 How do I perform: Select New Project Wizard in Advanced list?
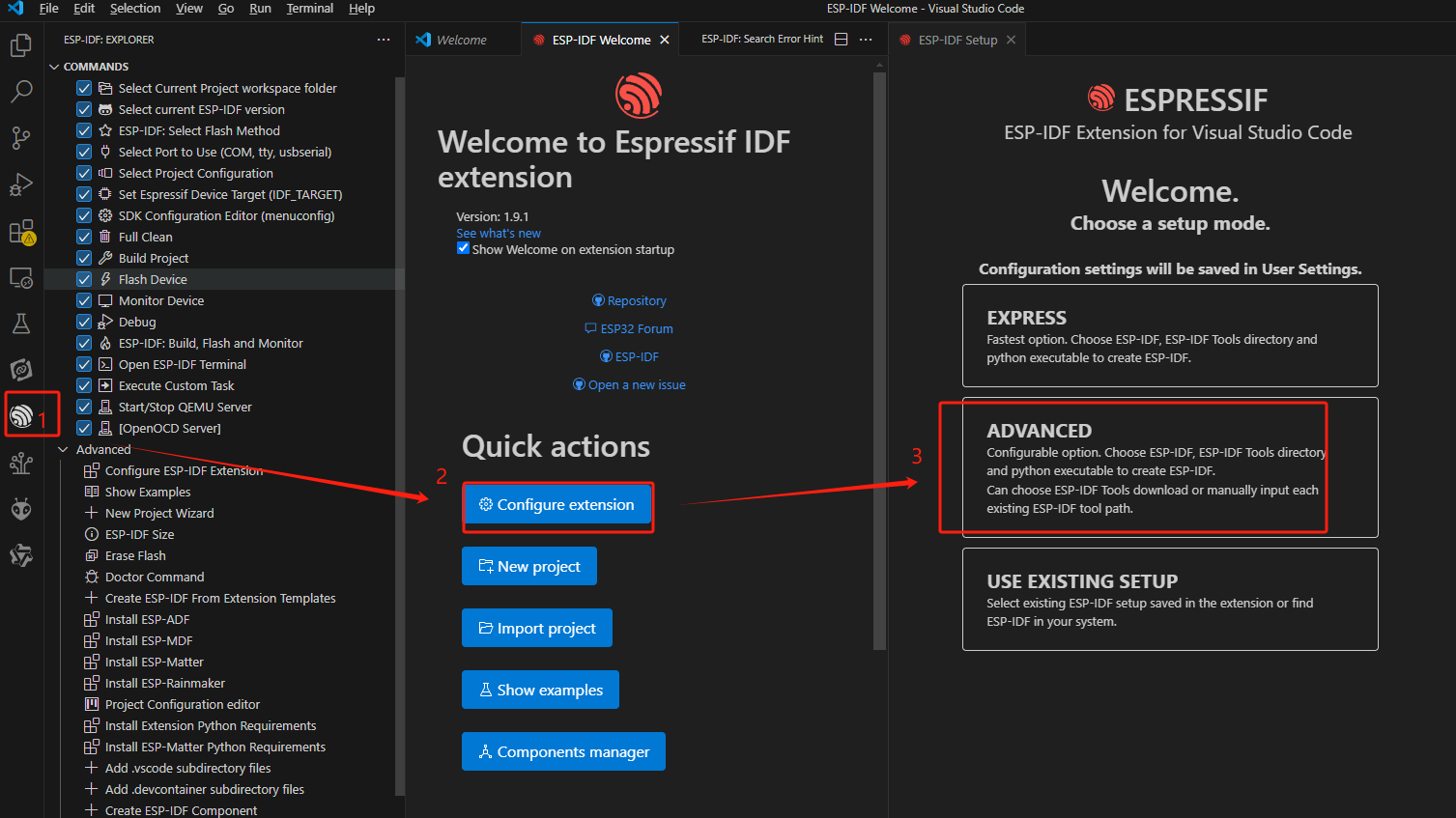[159, 513]
